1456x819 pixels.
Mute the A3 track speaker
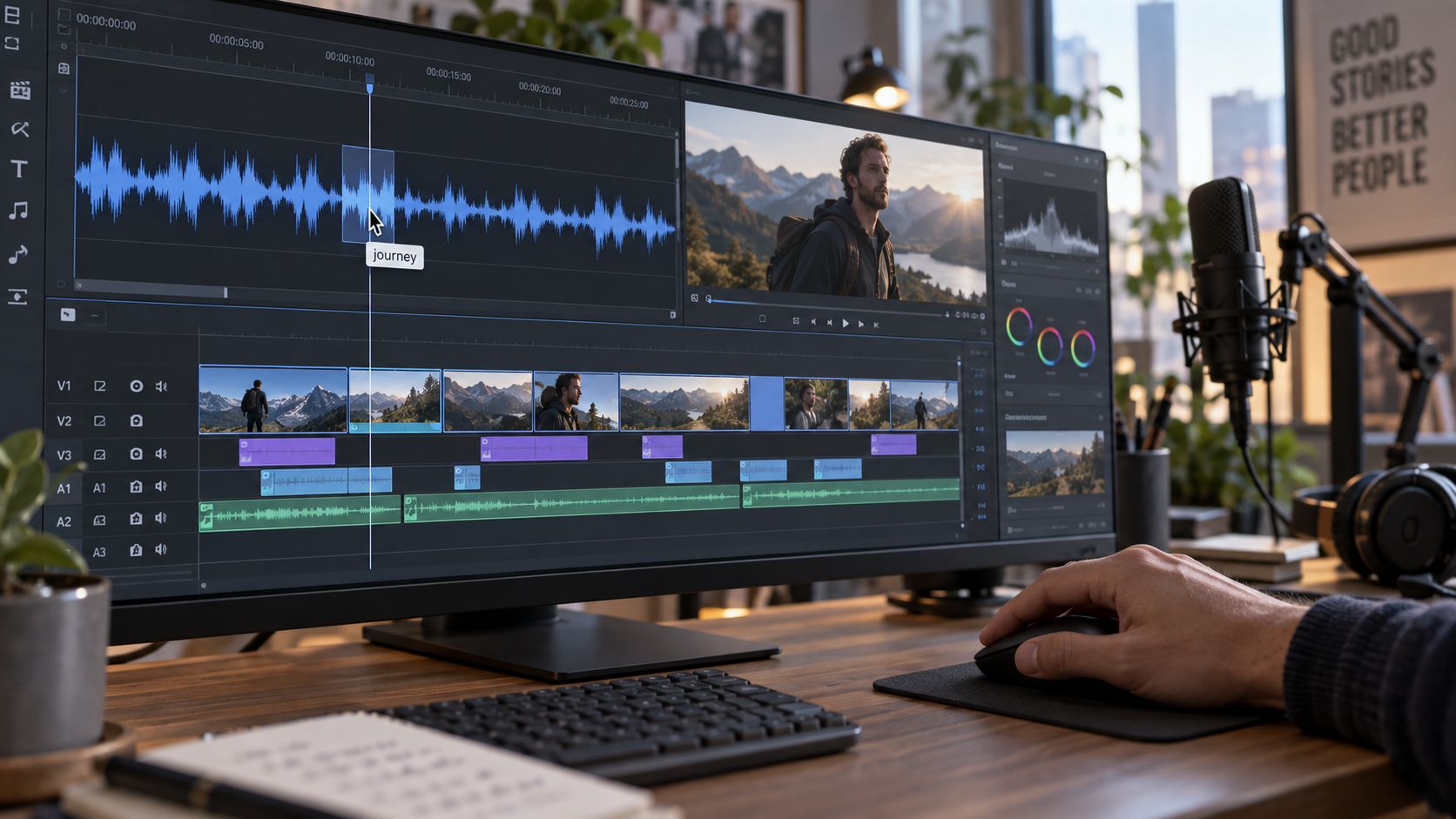161,549
